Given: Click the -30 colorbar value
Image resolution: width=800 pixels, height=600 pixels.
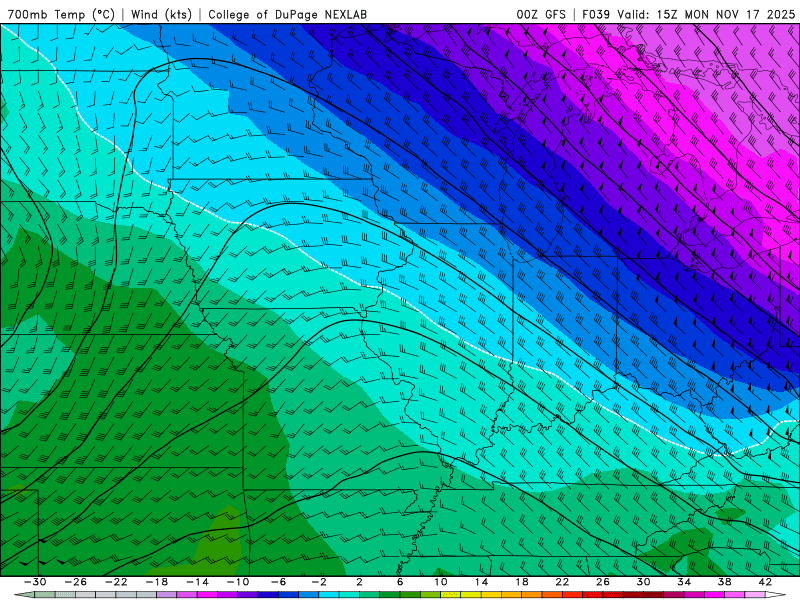Looking at the screenshot, I should 35,582.
